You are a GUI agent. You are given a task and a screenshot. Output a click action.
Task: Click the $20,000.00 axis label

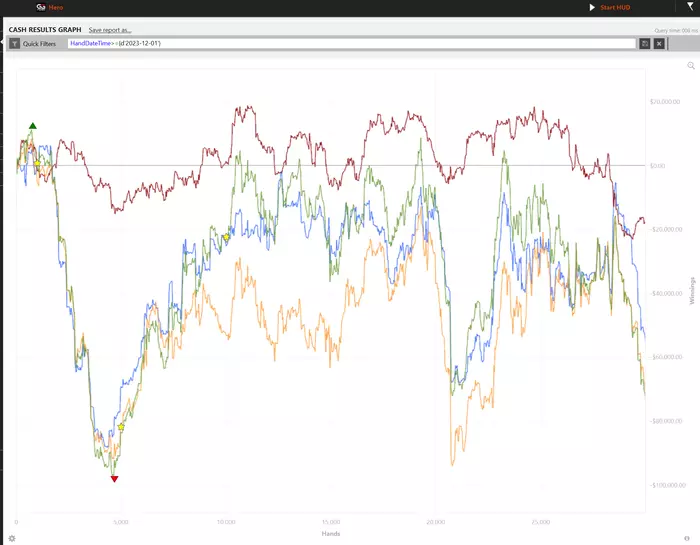665,102
